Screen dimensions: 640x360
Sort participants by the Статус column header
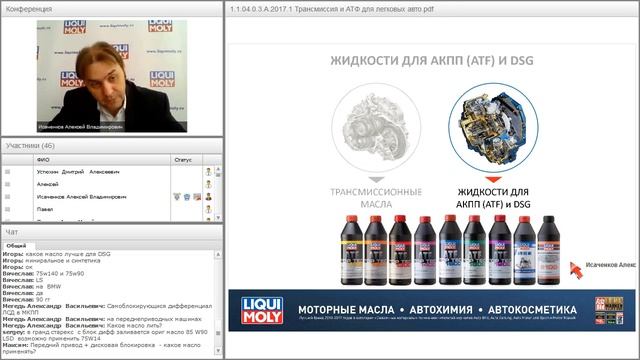click(186, 160)
